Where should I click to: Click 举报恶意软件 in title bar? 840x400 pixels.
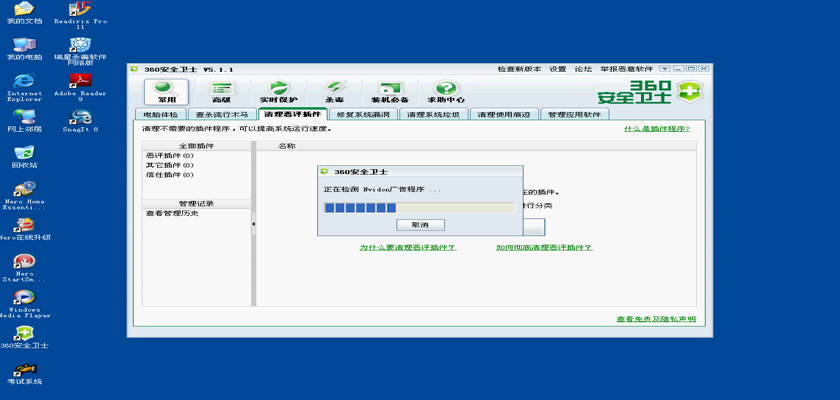(626, 69)
